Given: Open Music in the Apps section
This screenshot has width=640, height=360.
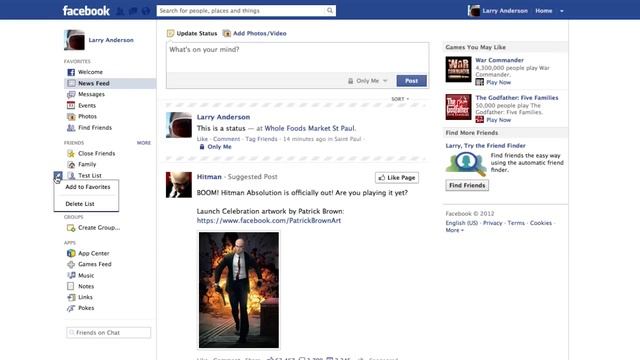Looking at the screenshot, I should point(86,276).
